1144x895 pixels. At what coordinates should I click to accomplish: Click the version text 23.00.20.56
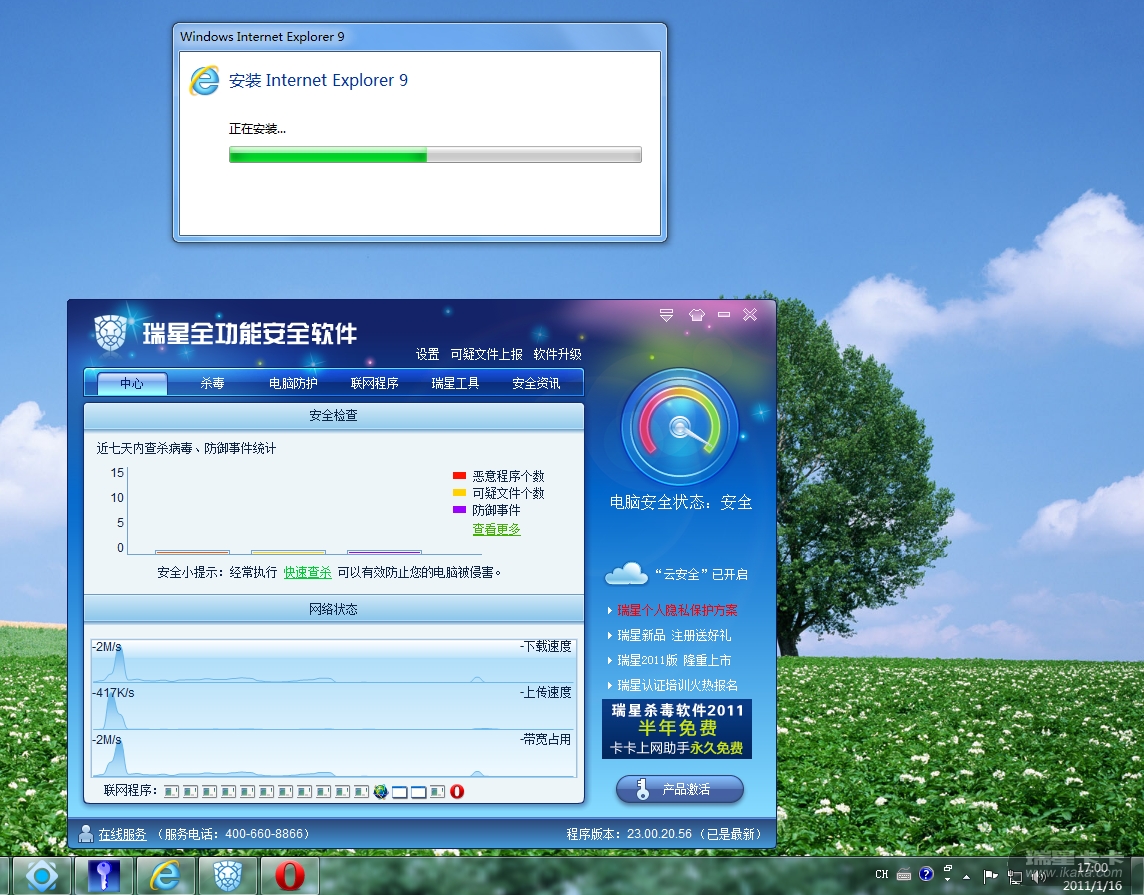(659, 834)
